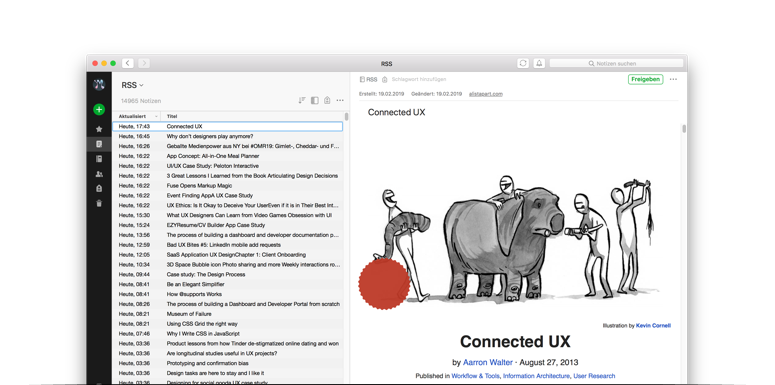Go back with left arrow button
The height and width of the screenshot is (385, 775).
click(128, 63)
